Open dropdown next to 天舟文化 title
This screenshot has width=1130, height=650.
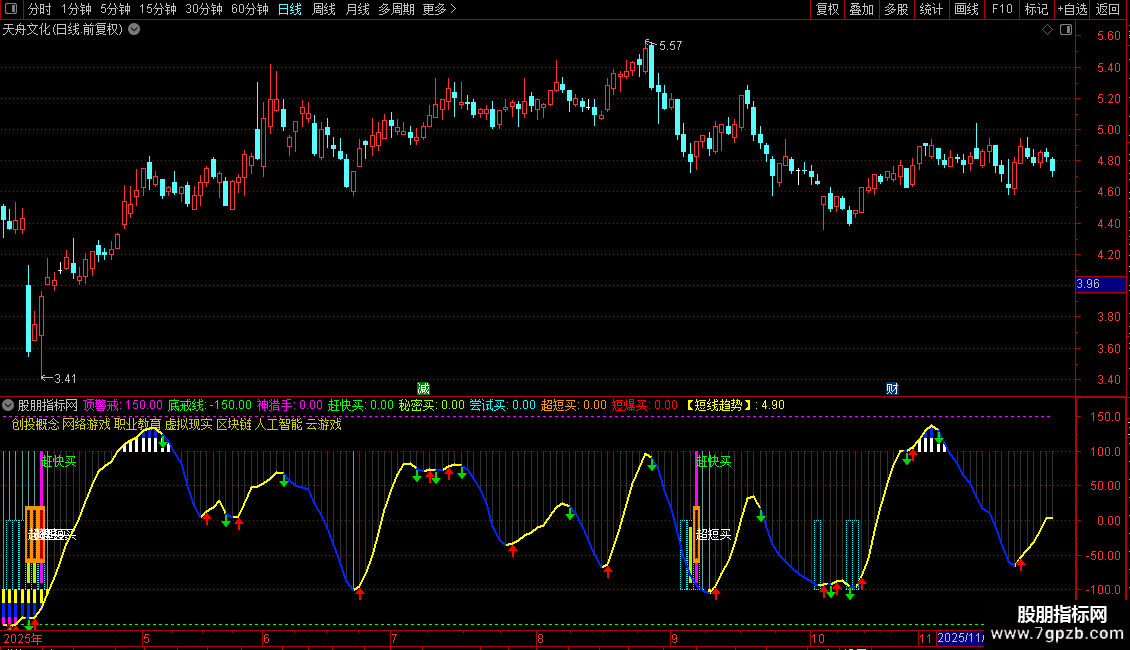coord(135,30)
